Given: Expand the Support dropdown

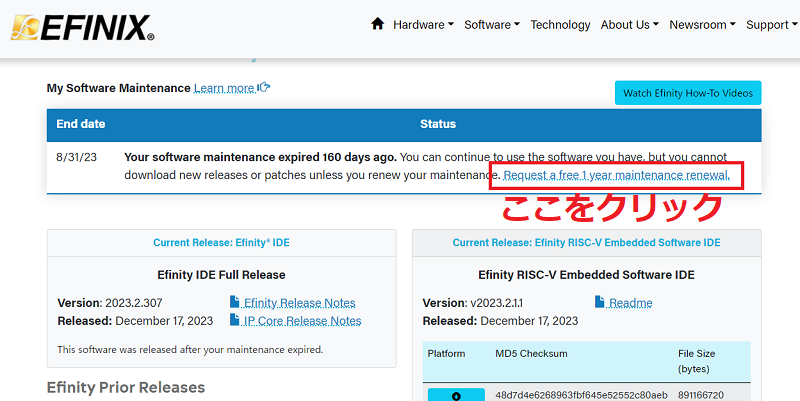Looking at the screenshot, I should coord(771,24).
